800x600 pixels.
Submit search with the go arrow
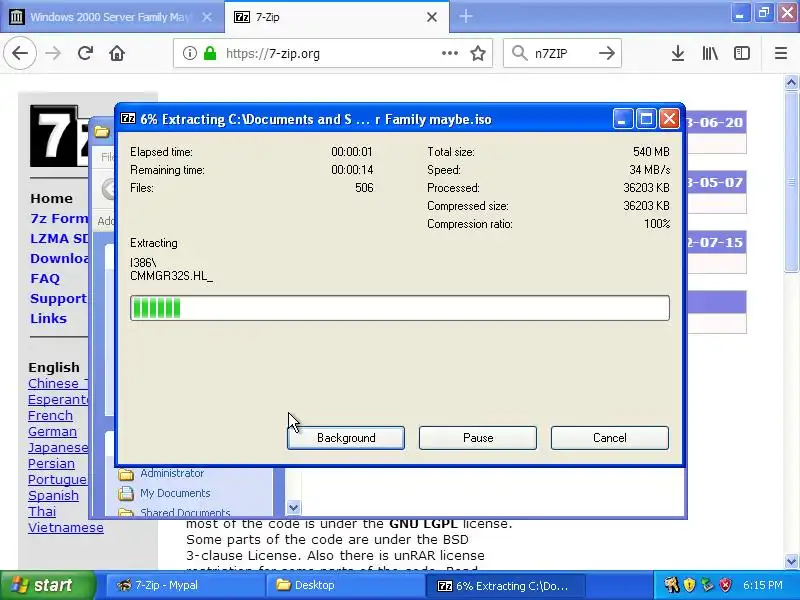(607, 53)
